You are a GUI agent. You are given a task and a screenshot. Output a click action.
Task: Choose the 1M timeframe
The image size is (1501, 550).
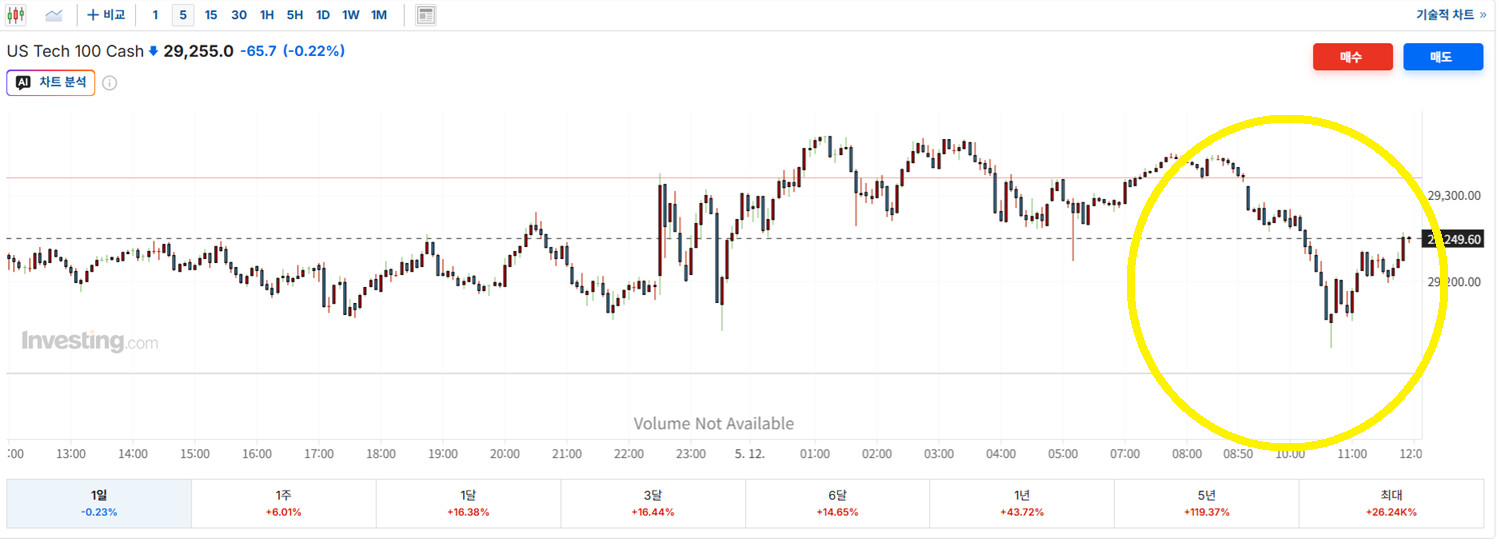click(379, 15)
